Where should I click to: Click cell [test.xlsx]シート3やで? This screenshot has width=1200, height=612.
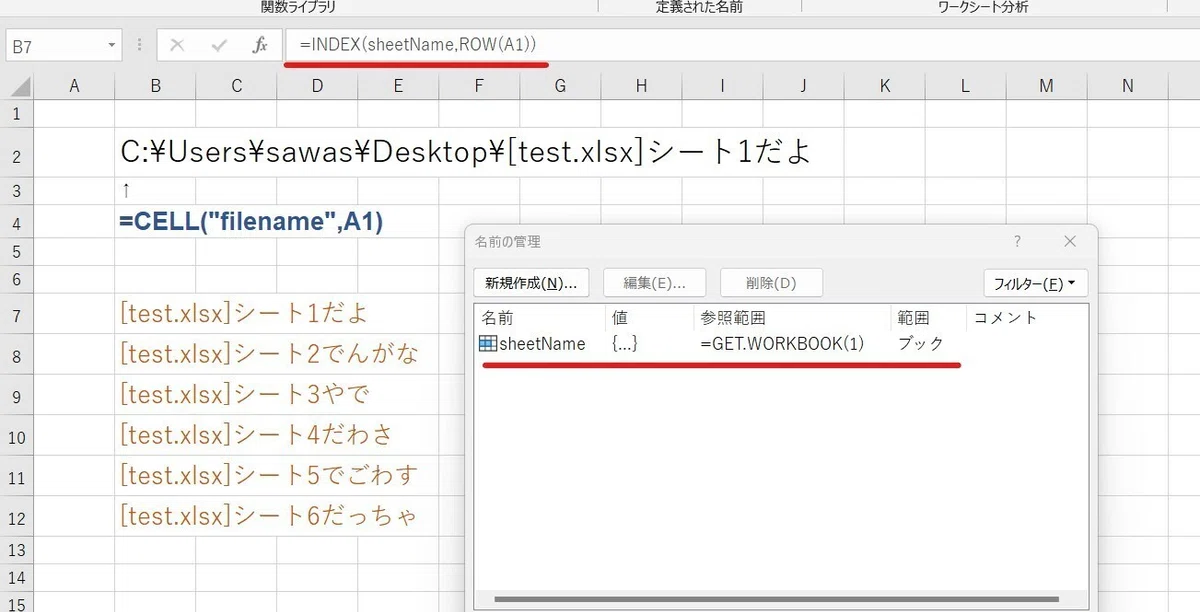[244, 394]
